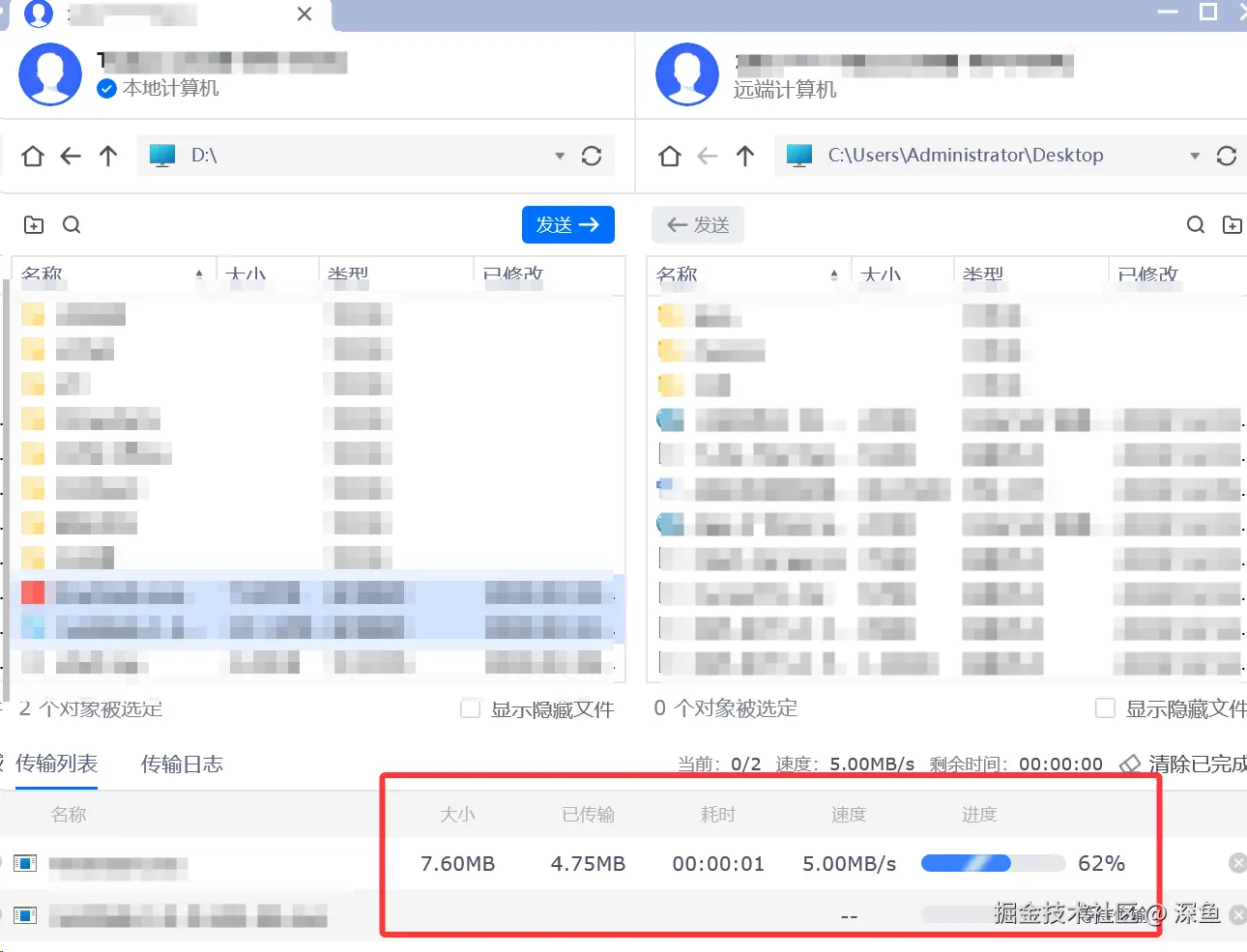Search files in local computer pane
Viewport: 1247px width, 952px height.
[72, 225]
